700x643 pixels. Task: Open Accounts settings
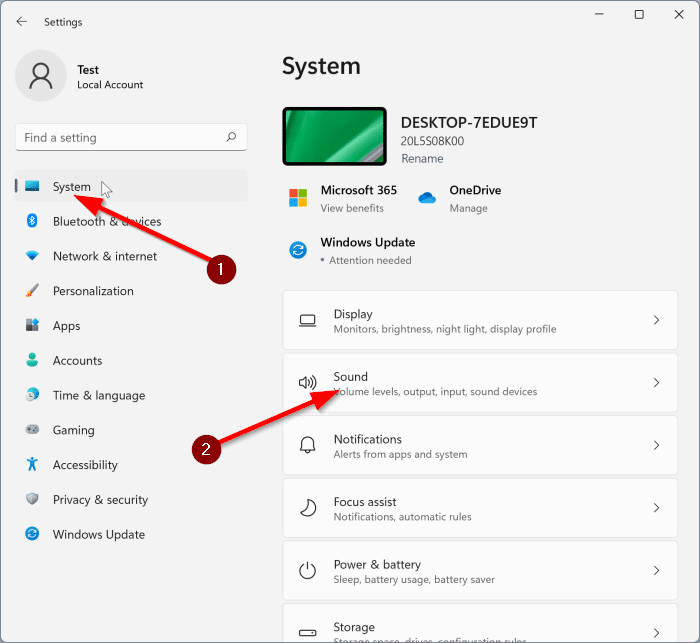tap(131, 360)
